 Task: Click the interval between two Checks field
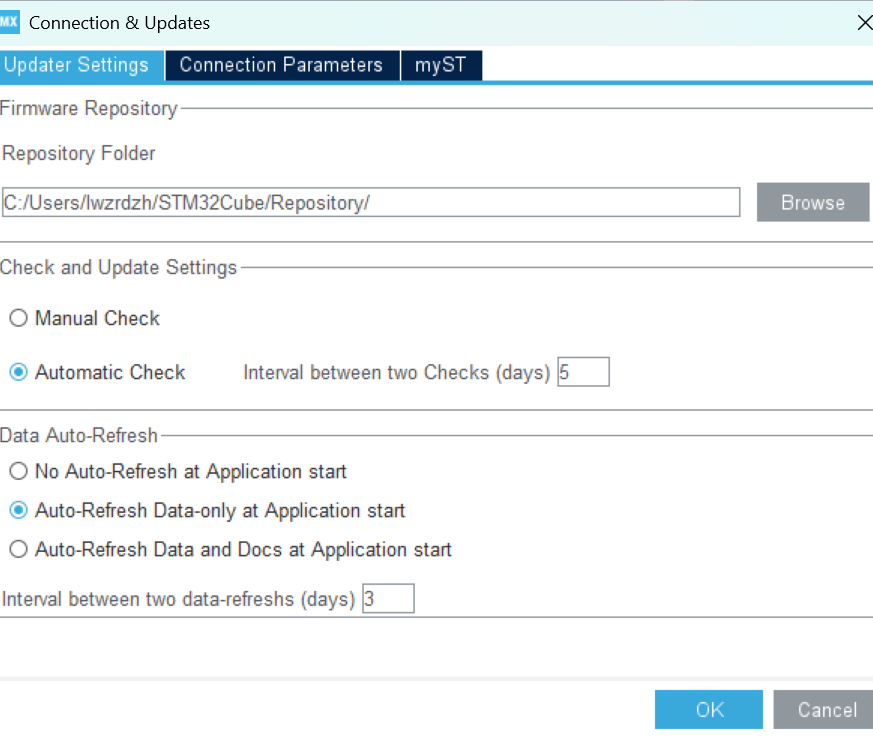coord(583,372)
